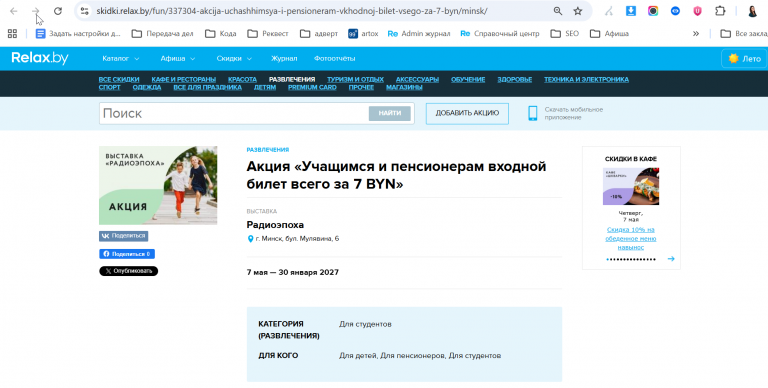Select 'Техника и электроника' category
The width and height of the screenshot is (768, 388).
[586, 79]
